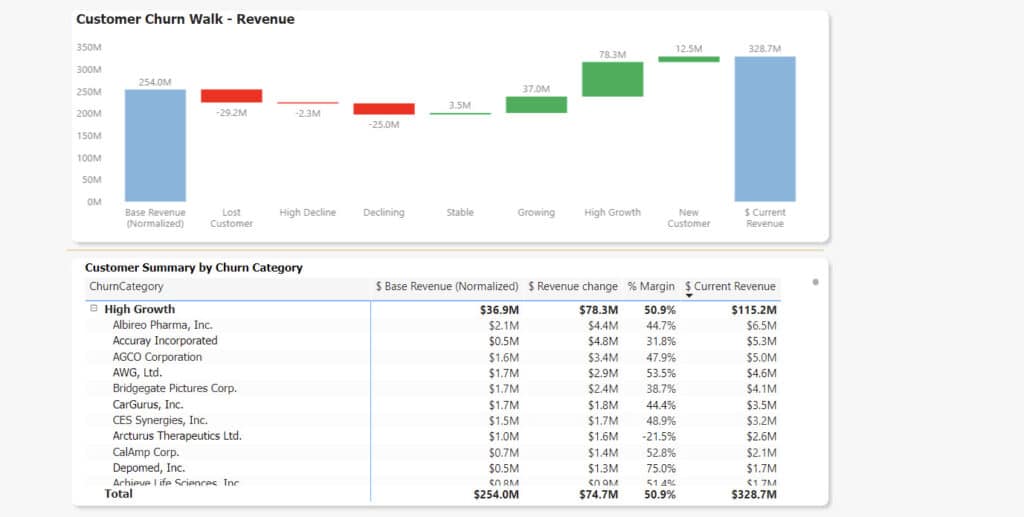Select the Base Revenue blue bar
Screen dimensions: 1024x517
tap(155, 146)
